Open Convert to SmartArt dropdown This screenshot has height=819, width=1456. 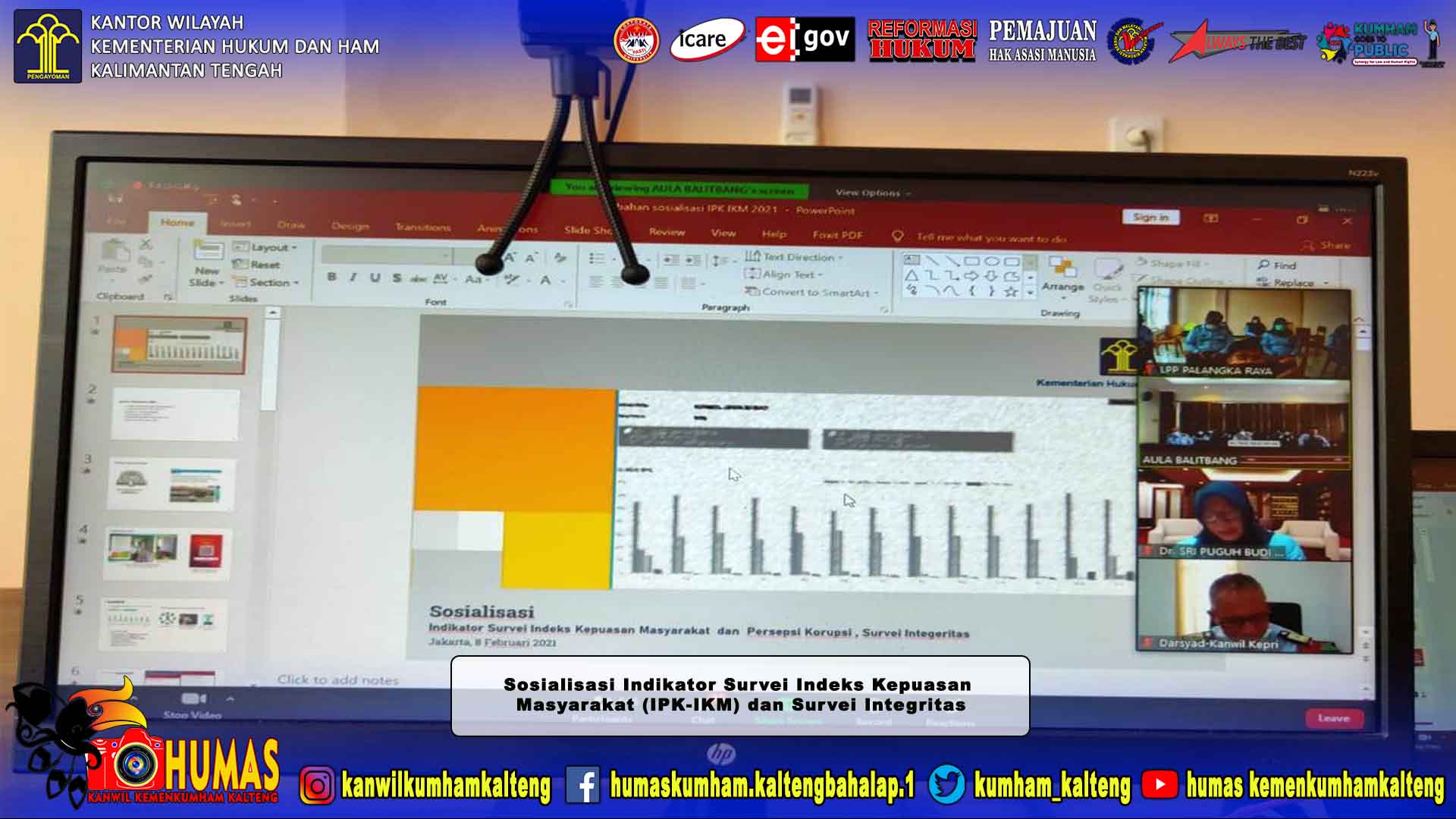[811, 292]
